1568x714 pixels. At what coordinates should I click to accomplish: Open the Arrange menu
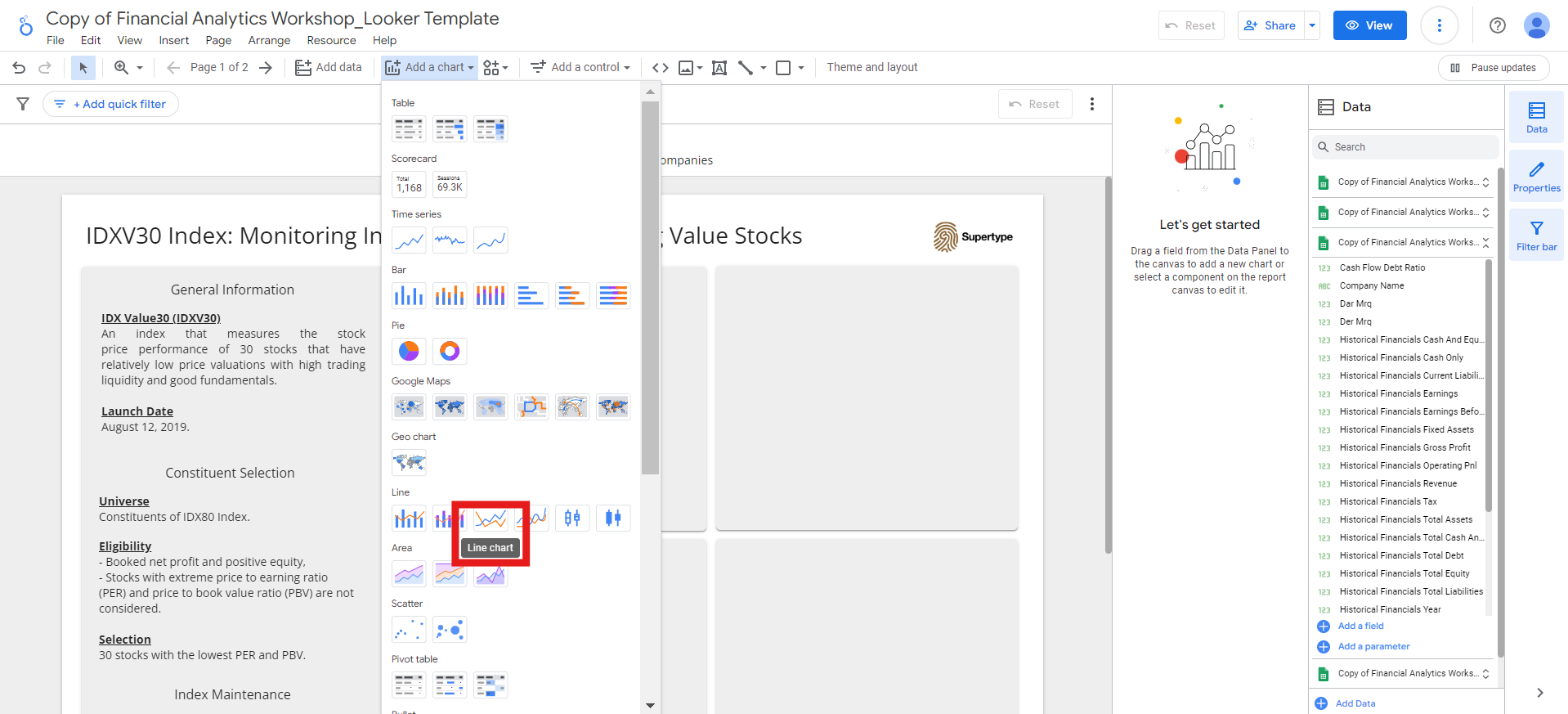(269, 41)
